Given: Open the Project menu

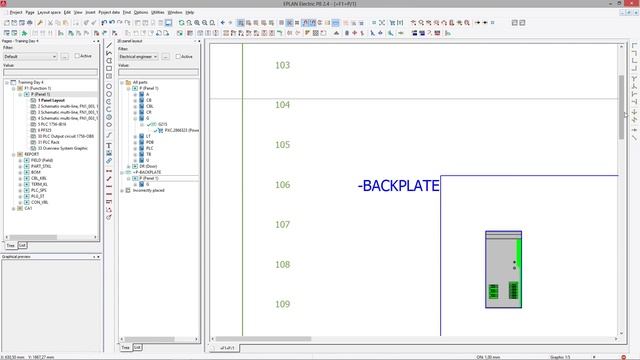Looking at the screenshot, I should tap(16, 13).
